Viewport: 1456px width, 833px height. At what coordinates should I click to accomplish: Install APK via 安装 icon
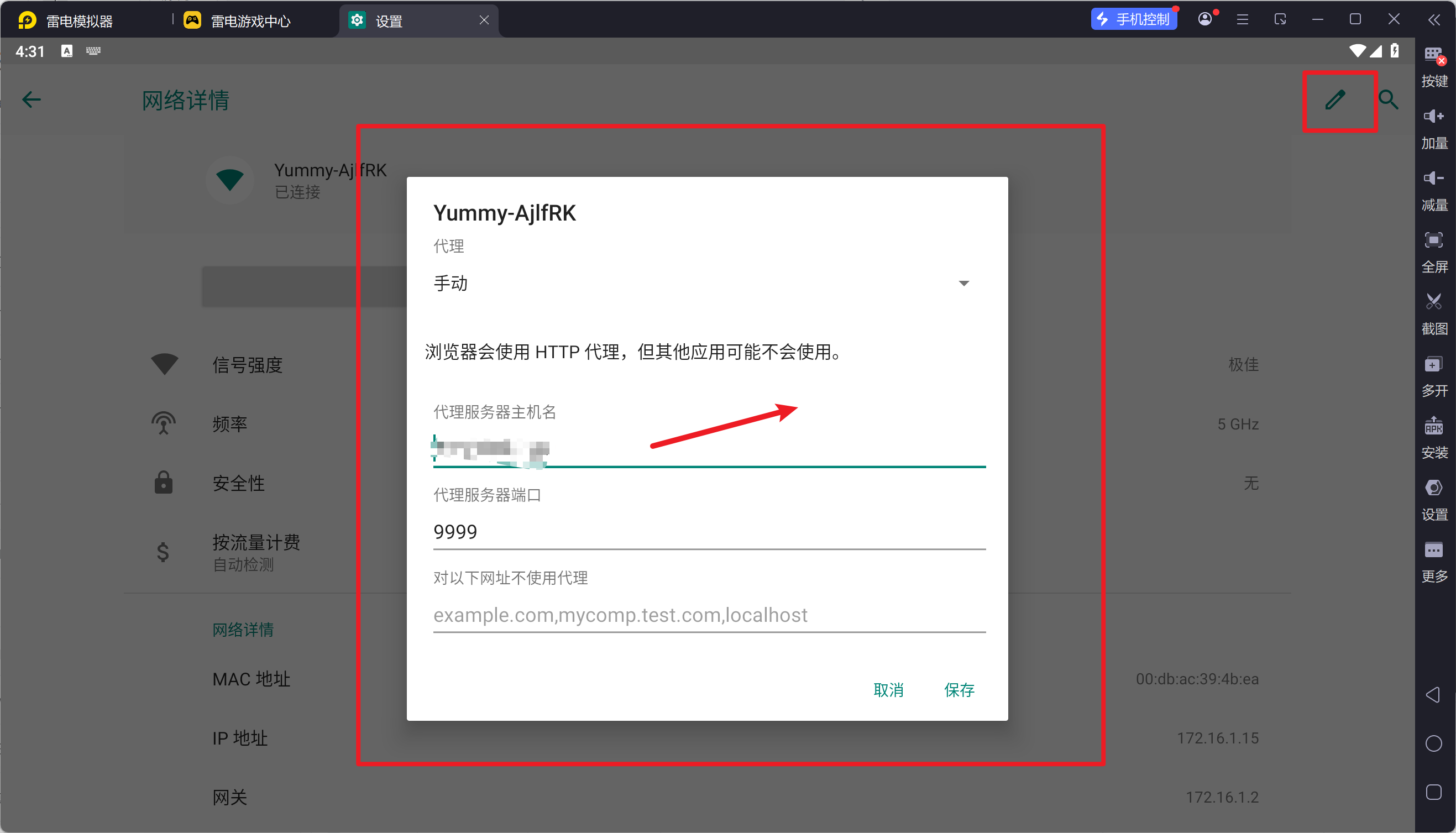[1434, 438]
